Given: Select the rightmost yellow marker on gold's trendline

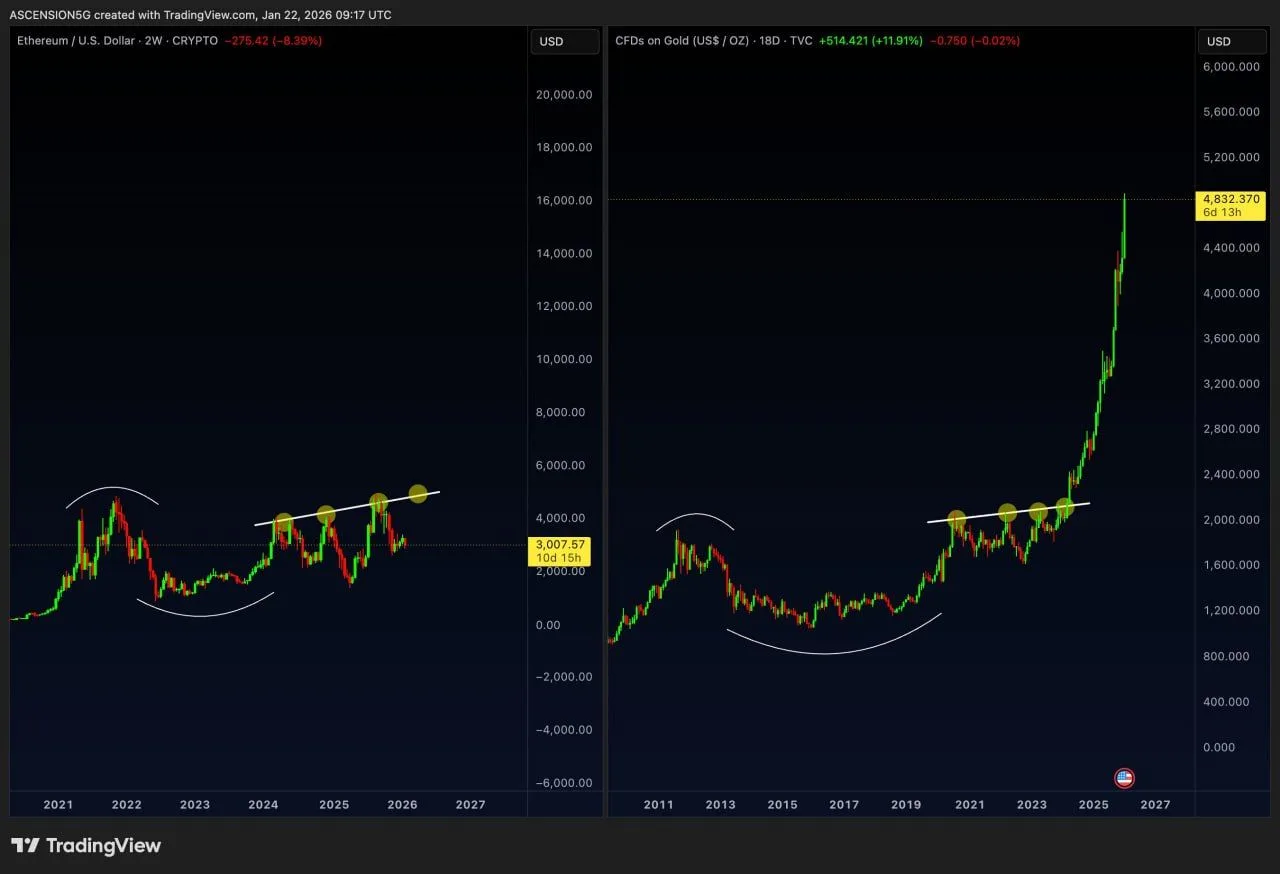Looking at the screenshot, I should tap(1065, 507).
